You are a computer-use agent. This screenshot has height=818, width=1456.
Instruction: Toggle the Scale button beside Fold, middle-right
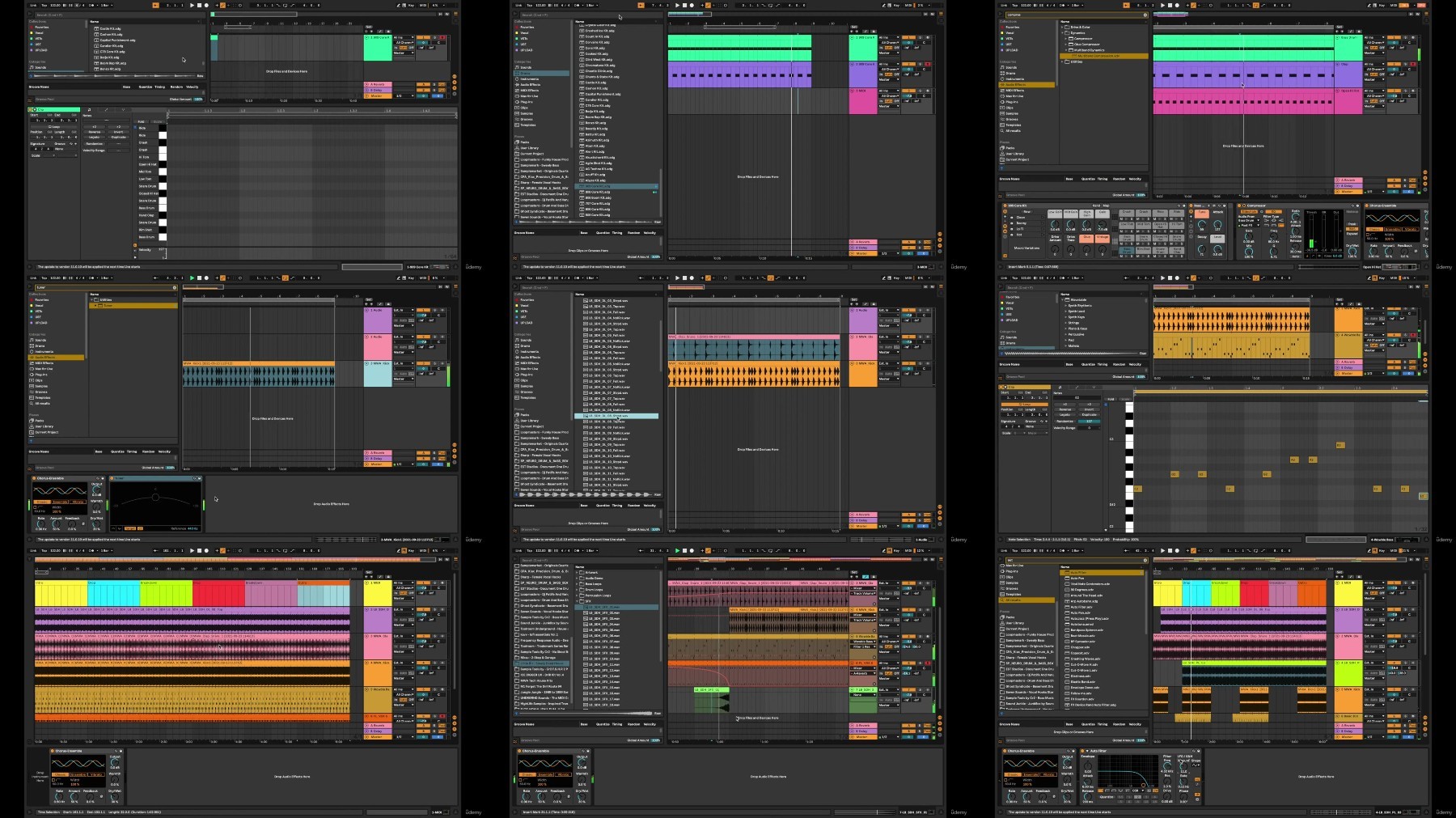(1125, 399)
